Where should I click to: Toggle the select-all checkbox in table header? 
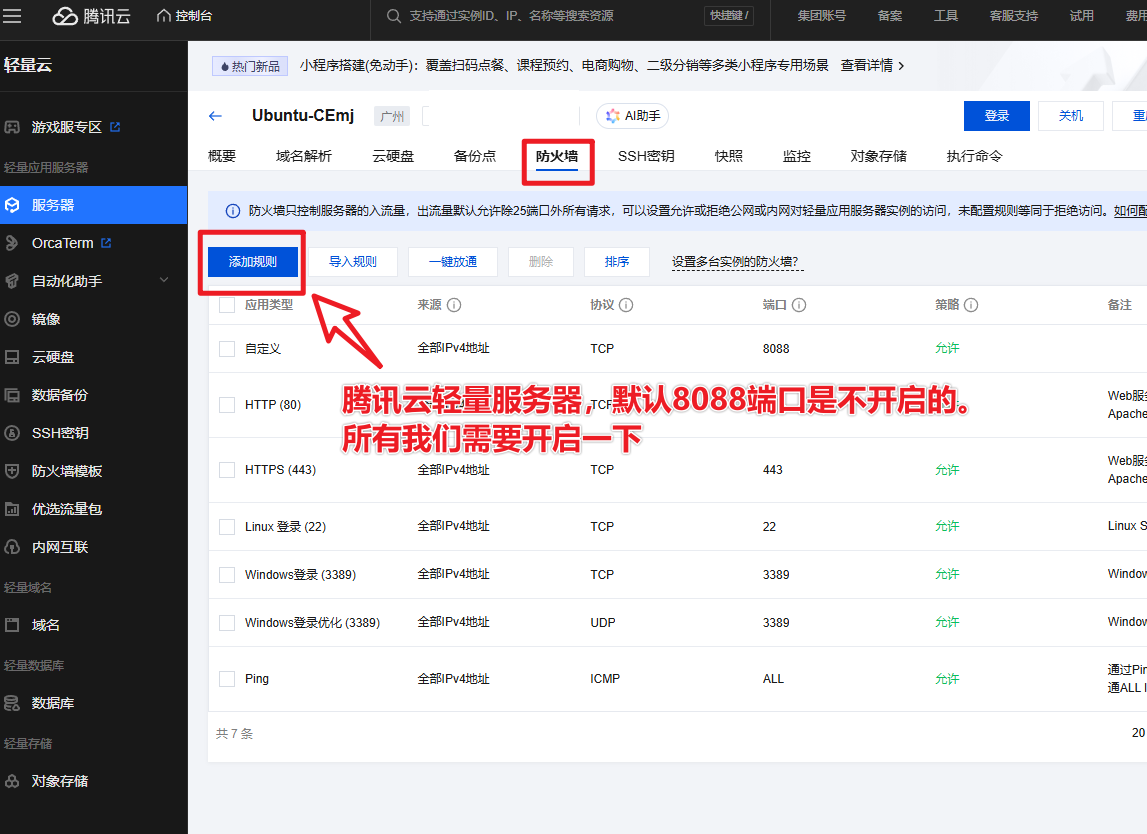(227, 305)
